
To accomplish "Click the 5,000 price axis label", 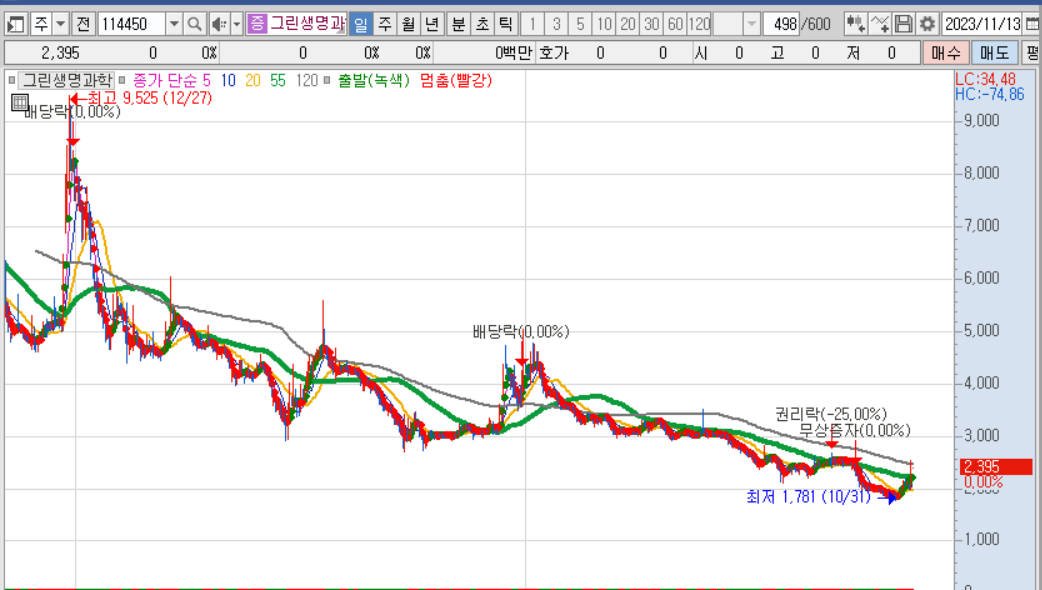I will pos(982,331).
